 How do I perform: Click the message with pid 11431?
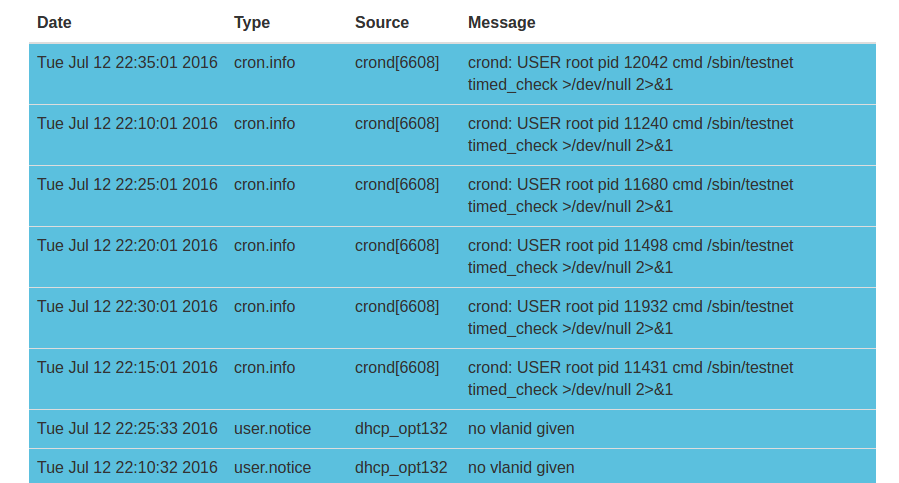[x=630, y=378]
